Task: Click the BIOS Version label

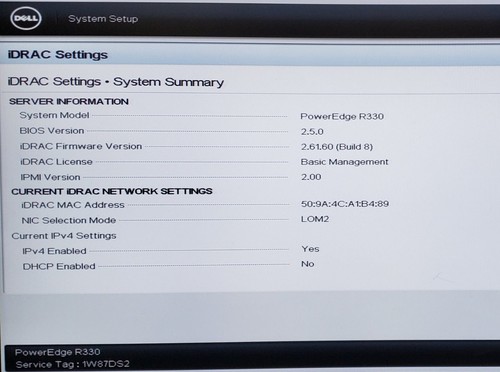Action: click(x=52, y=131)
